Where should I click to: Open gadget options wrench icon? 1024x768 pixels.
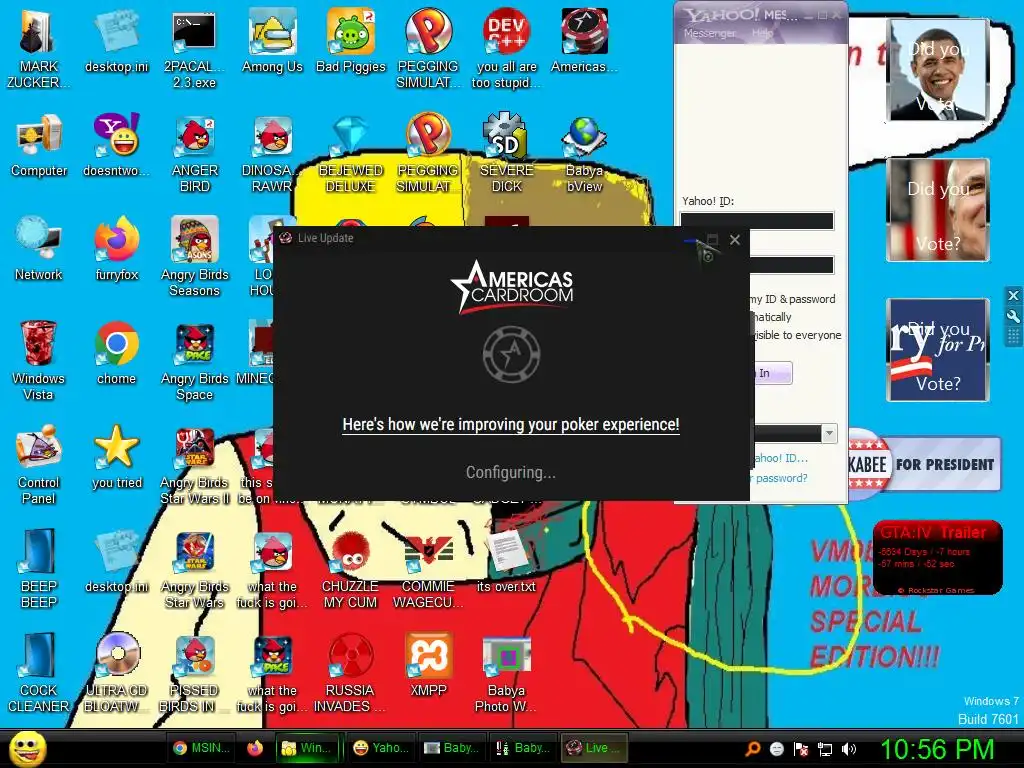pyautogui.click(x=1013, y=316)
